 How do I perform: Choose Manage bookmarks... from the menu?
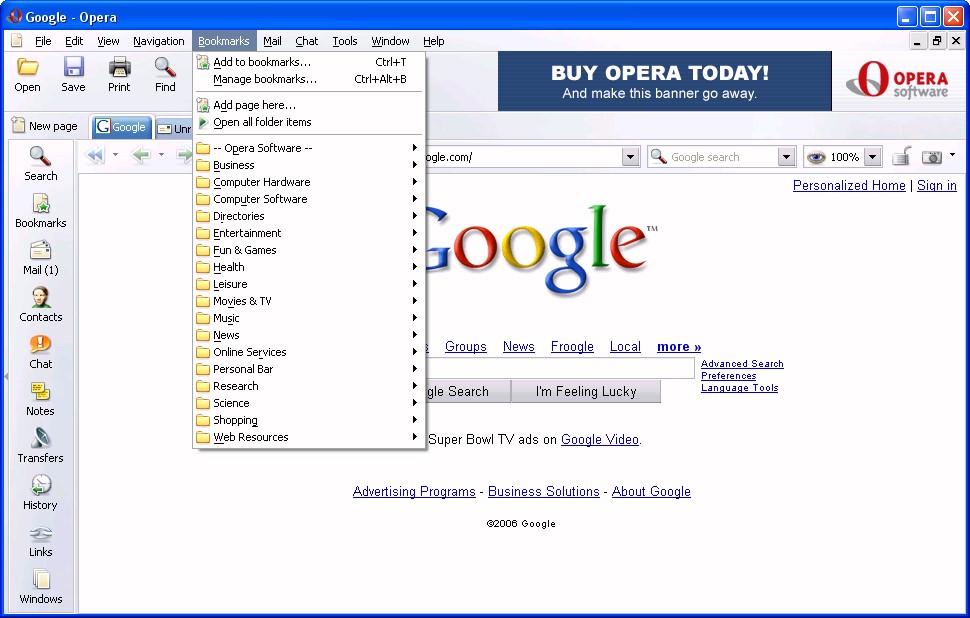click(x=308, y=79)
